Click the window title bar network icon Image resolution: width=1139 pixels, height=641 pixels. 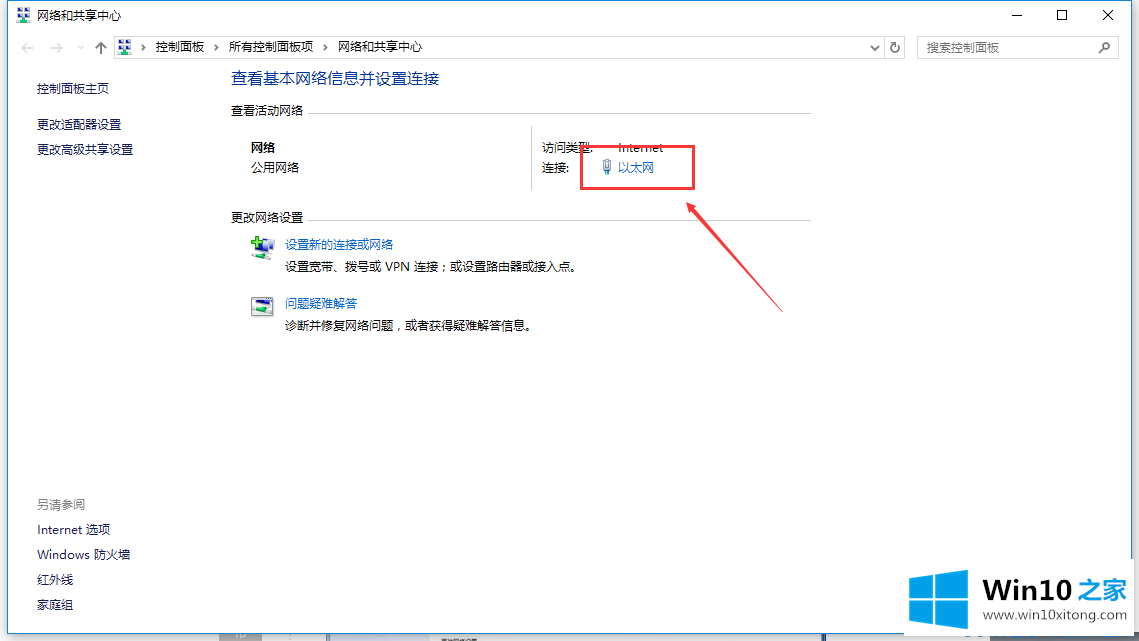(23, 15)
